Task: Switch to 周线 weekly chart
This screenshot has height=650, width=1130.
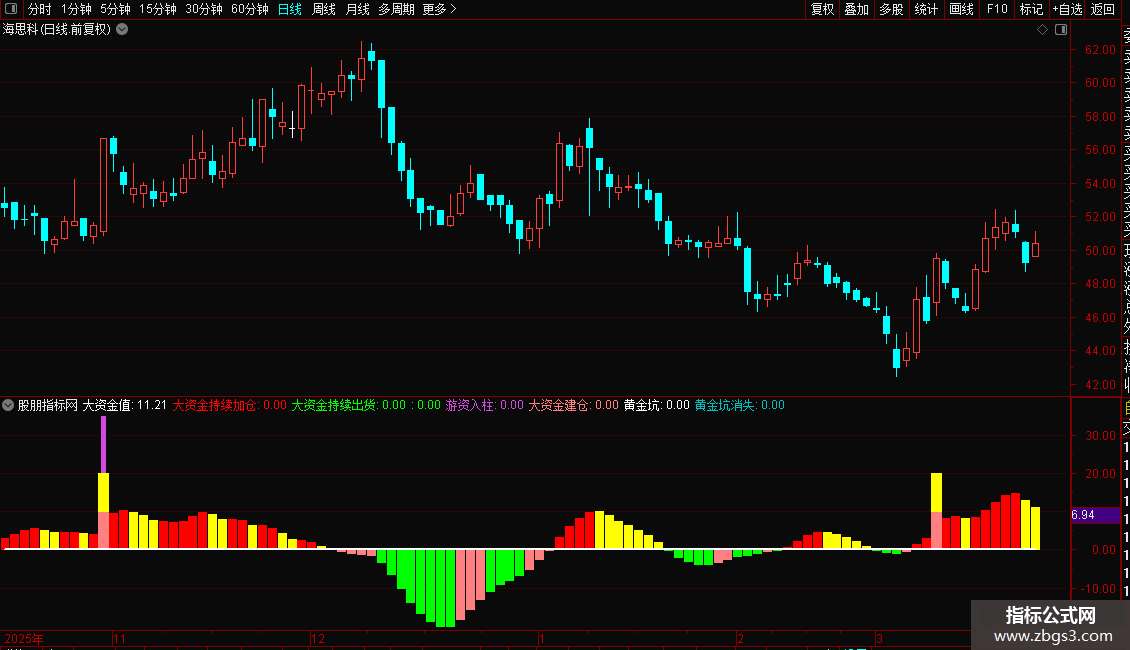Action: tap(324, 9)
